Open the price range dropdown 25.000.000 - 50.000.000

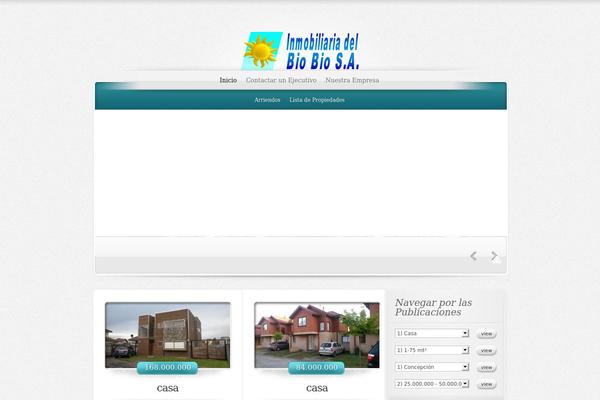[x=432, y=384]
